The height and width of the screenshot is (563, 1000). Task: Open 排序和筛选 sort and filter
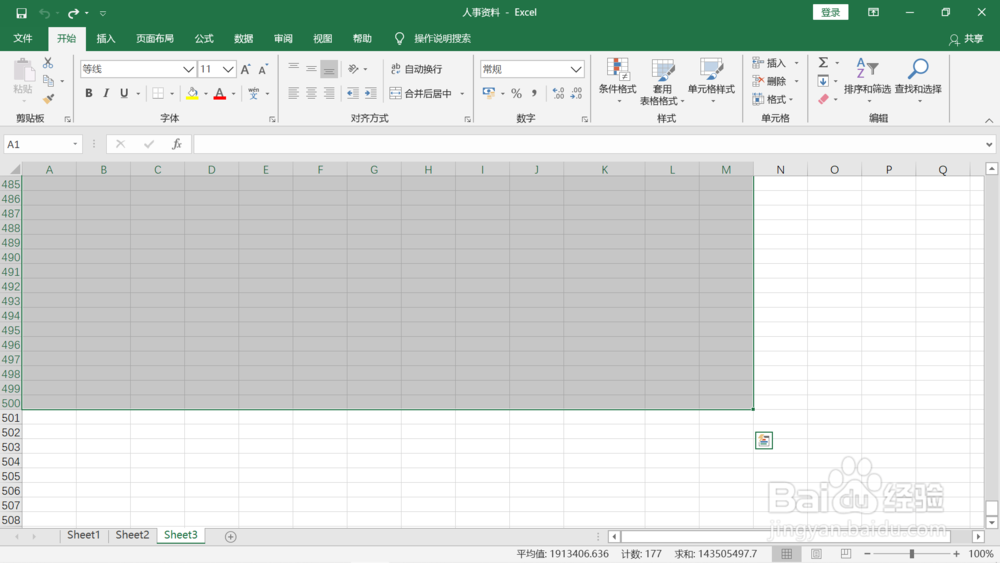coord(867,81)
